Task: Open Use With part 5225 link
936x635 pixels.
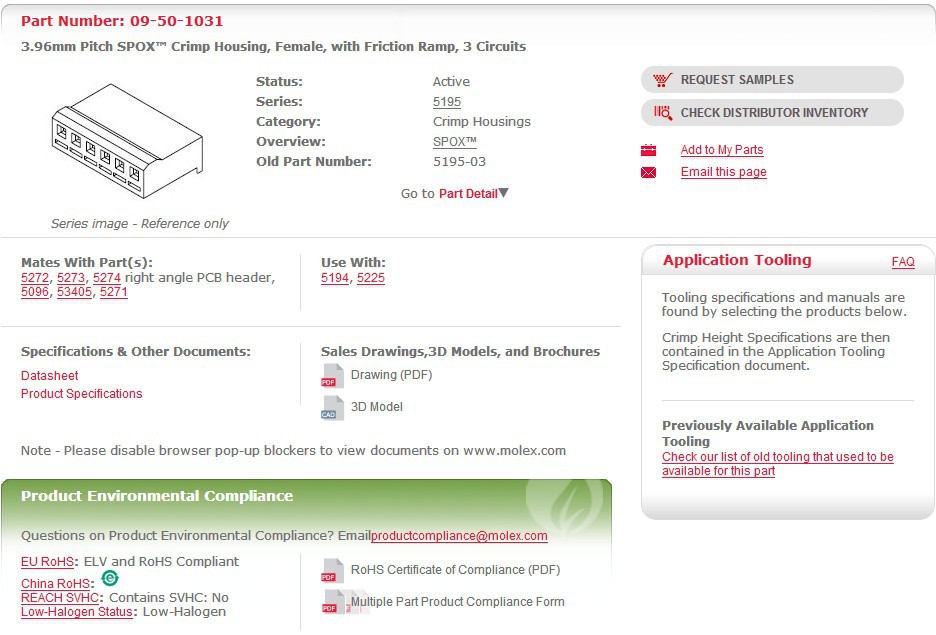Action: pos(371,278)
